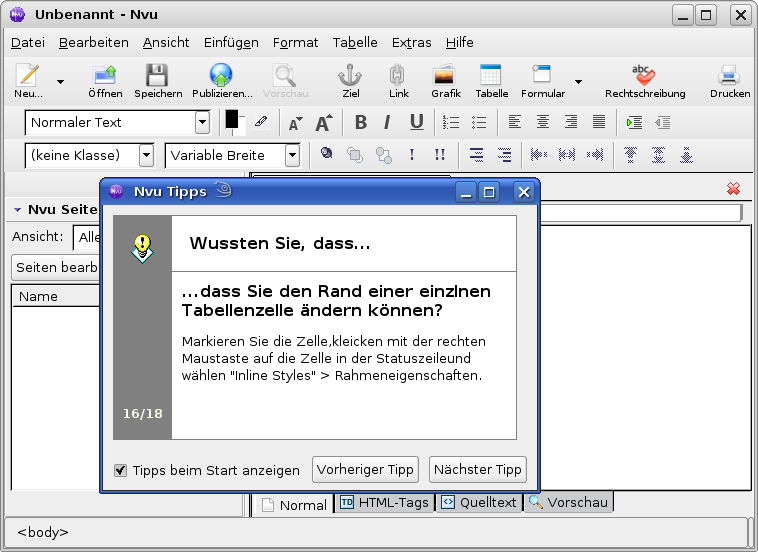Viewport: 758px width, 552px height.
Task: Click the Formular form icon
Action: [542, 80]
